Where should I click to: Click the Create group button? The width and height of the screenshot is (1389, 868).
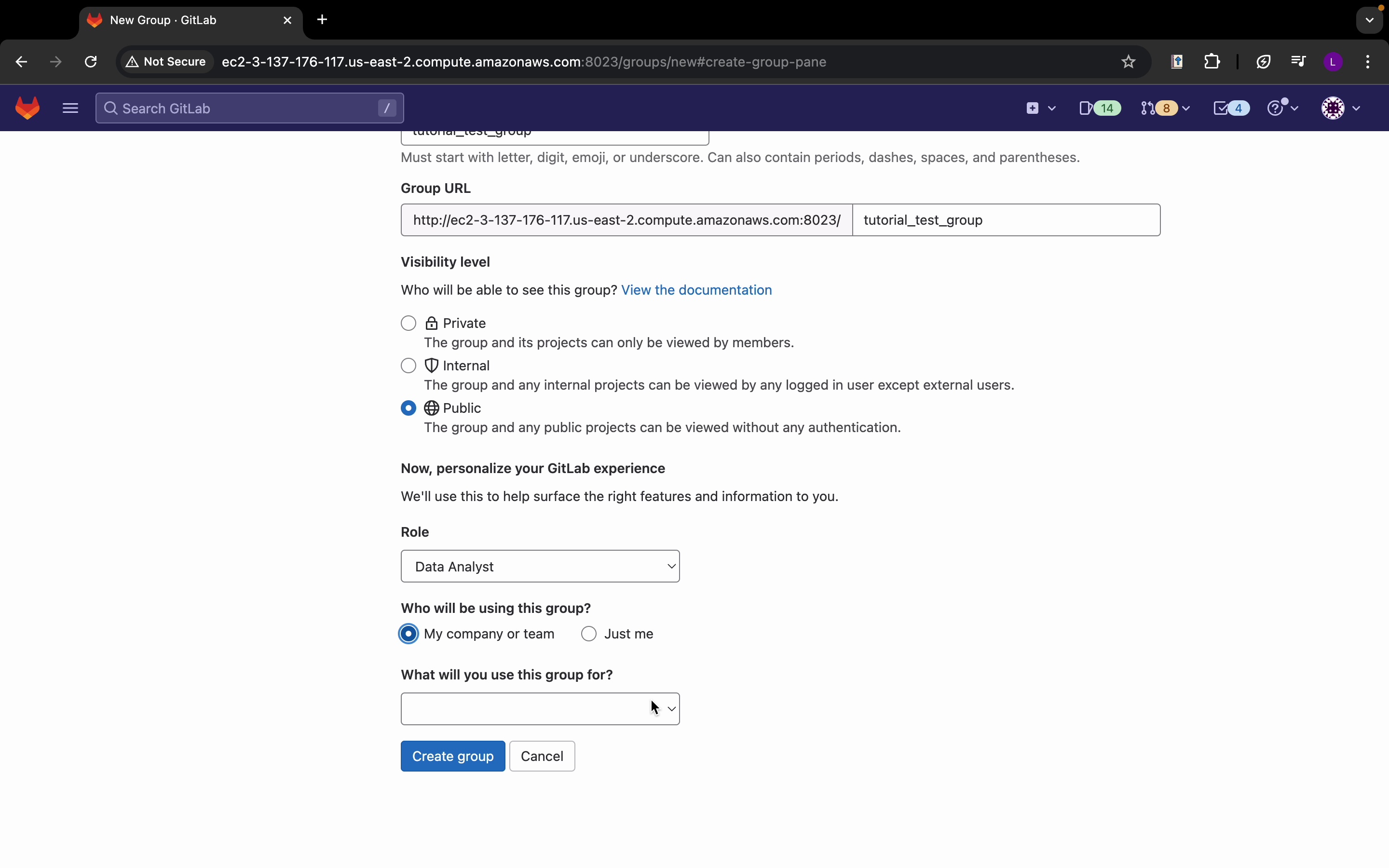(452, 756)
